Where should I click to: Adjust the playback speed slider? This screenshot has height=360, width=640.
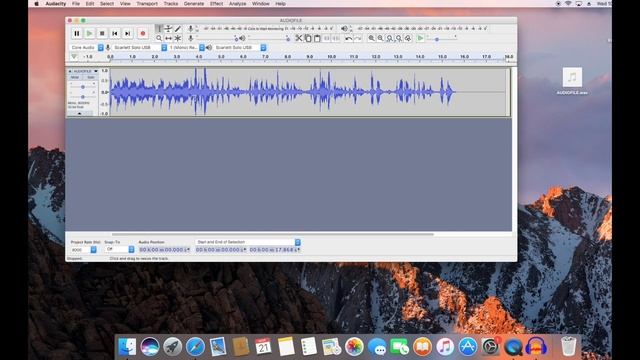(x=441, y=39)
